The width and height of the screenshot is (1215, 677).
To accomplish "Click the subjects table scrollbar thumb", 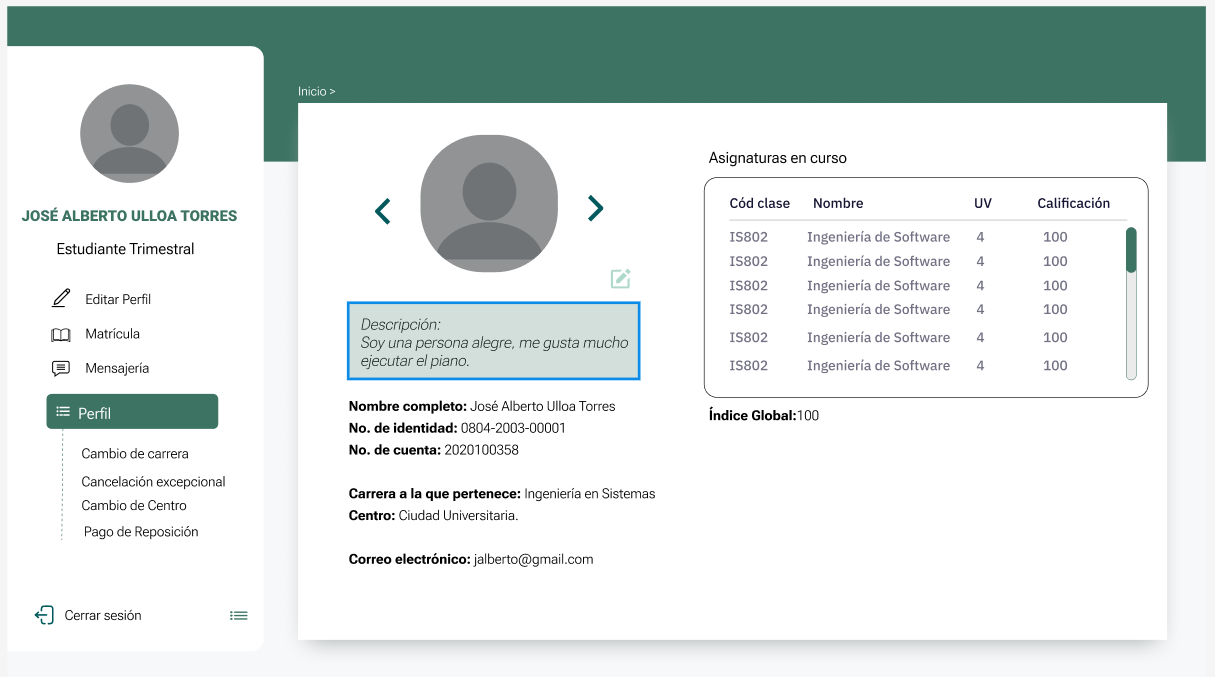I will click(1131, 250).
